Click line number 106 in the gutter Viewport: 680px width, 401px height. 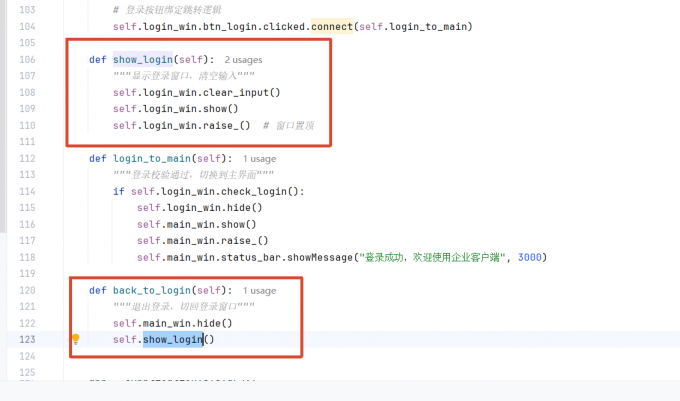27,59
